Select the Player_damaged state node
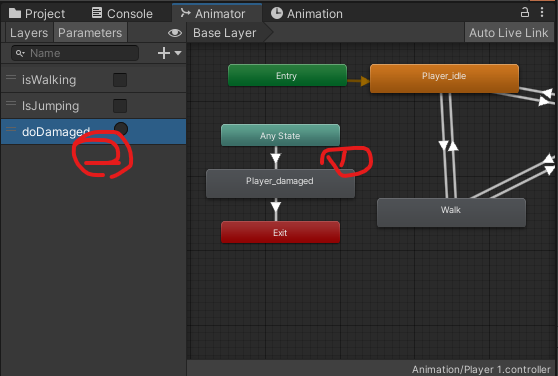The image size is (558, 376). (x=280, y=184)
